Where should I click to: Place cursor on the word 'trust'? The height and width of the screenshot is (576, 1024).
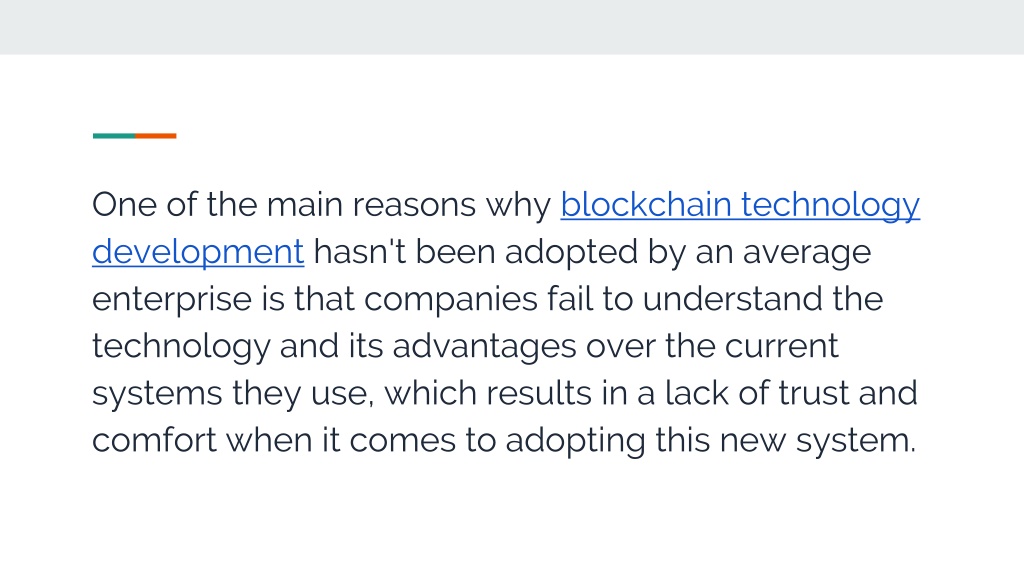(813, 393)
